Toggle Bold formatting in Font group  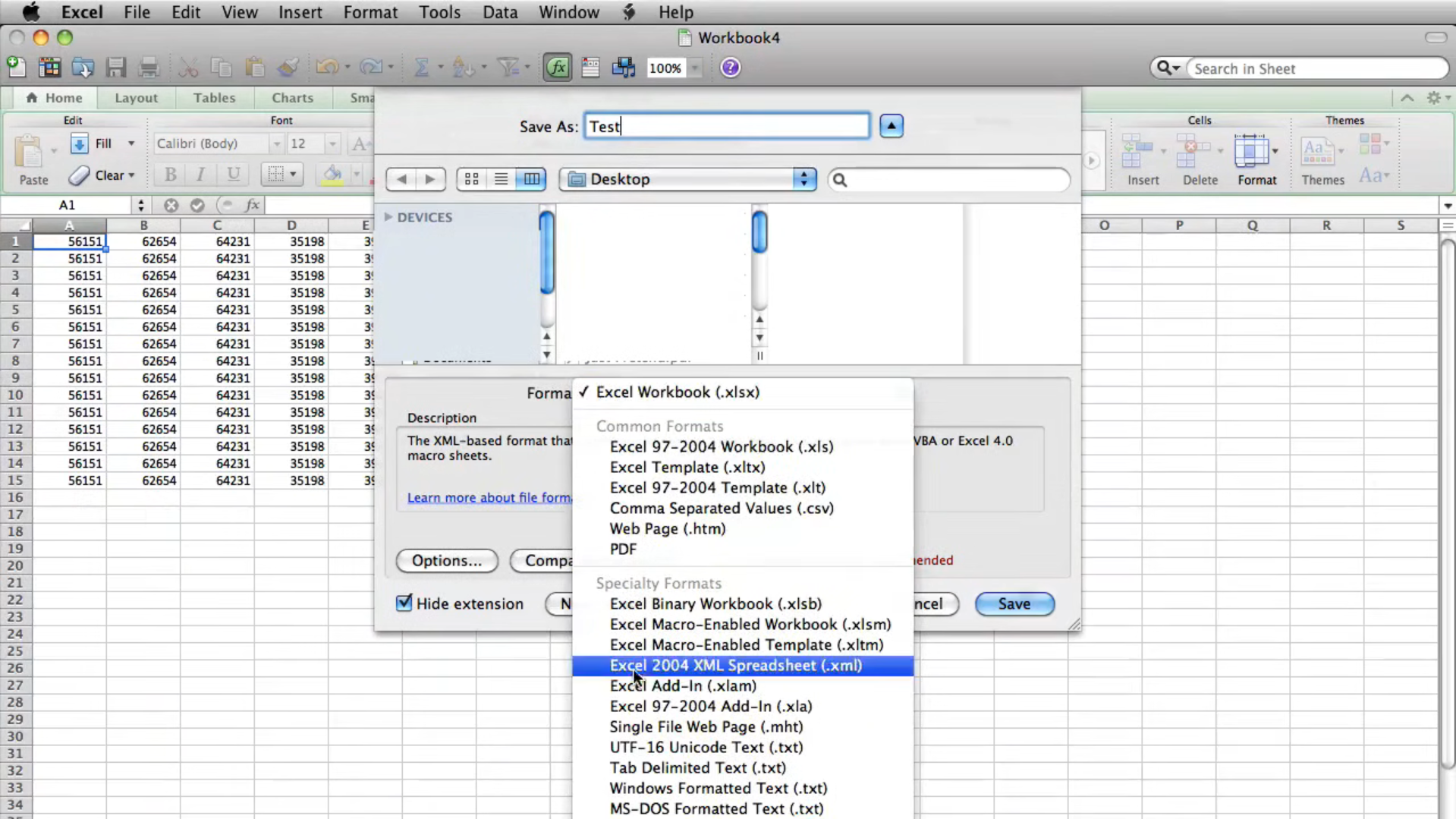pos(170,175)
